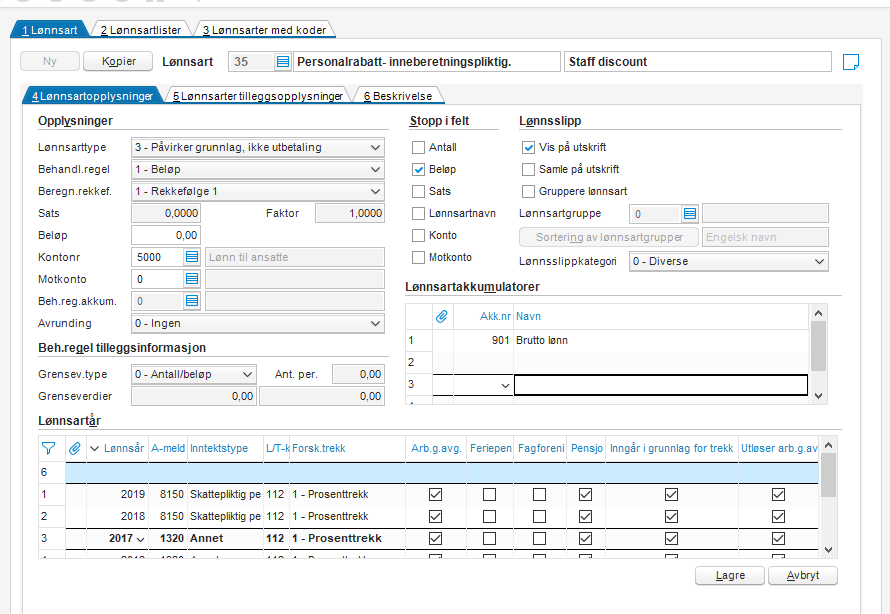Click the note icon beside Staff discount

pos(850,62)
